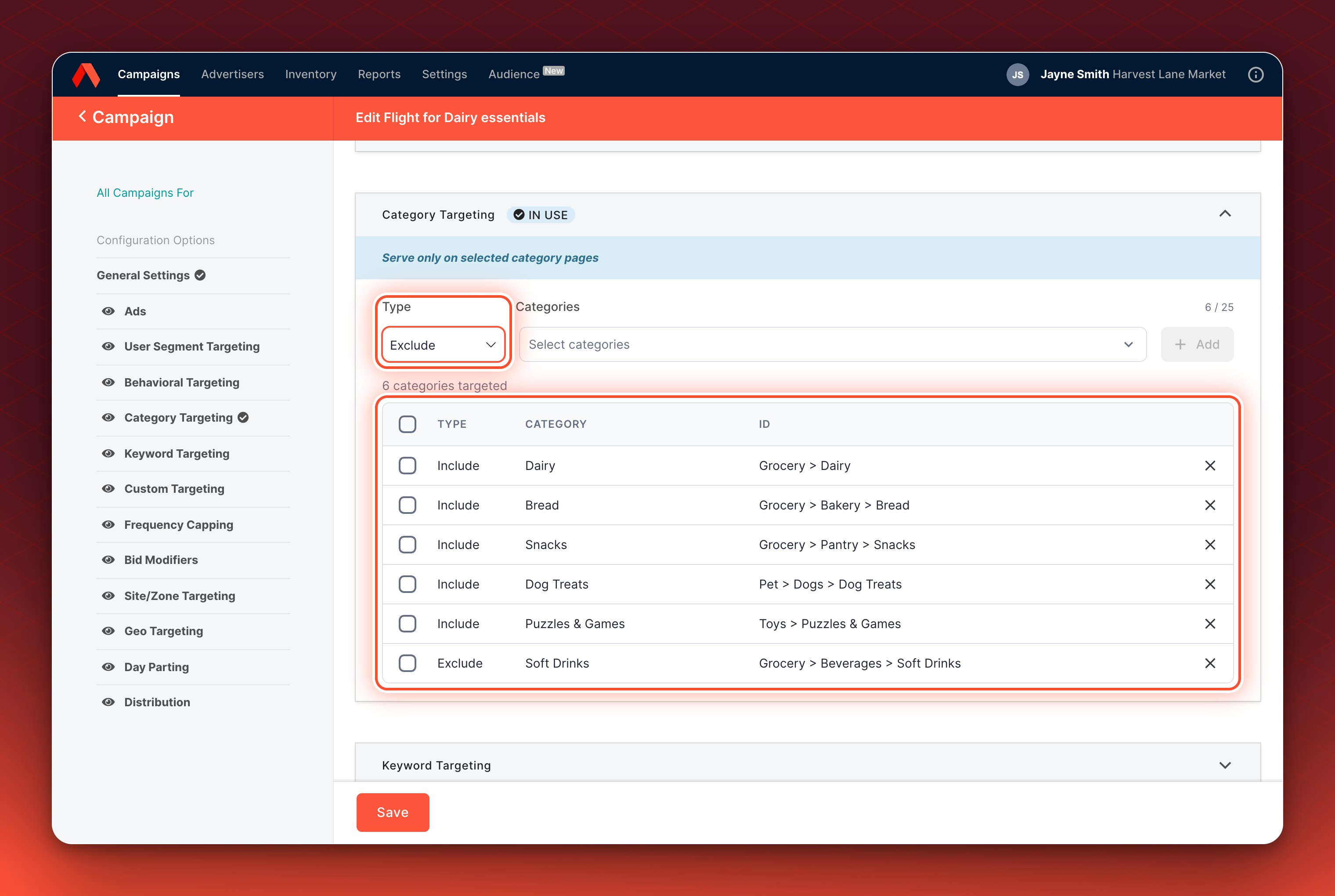Tick the checkbox for Dairy row

click(x=407, y=466)
